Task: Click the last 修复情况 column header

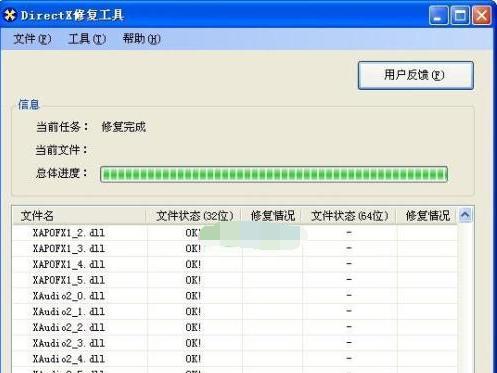Action: click(x=427, y=216)
